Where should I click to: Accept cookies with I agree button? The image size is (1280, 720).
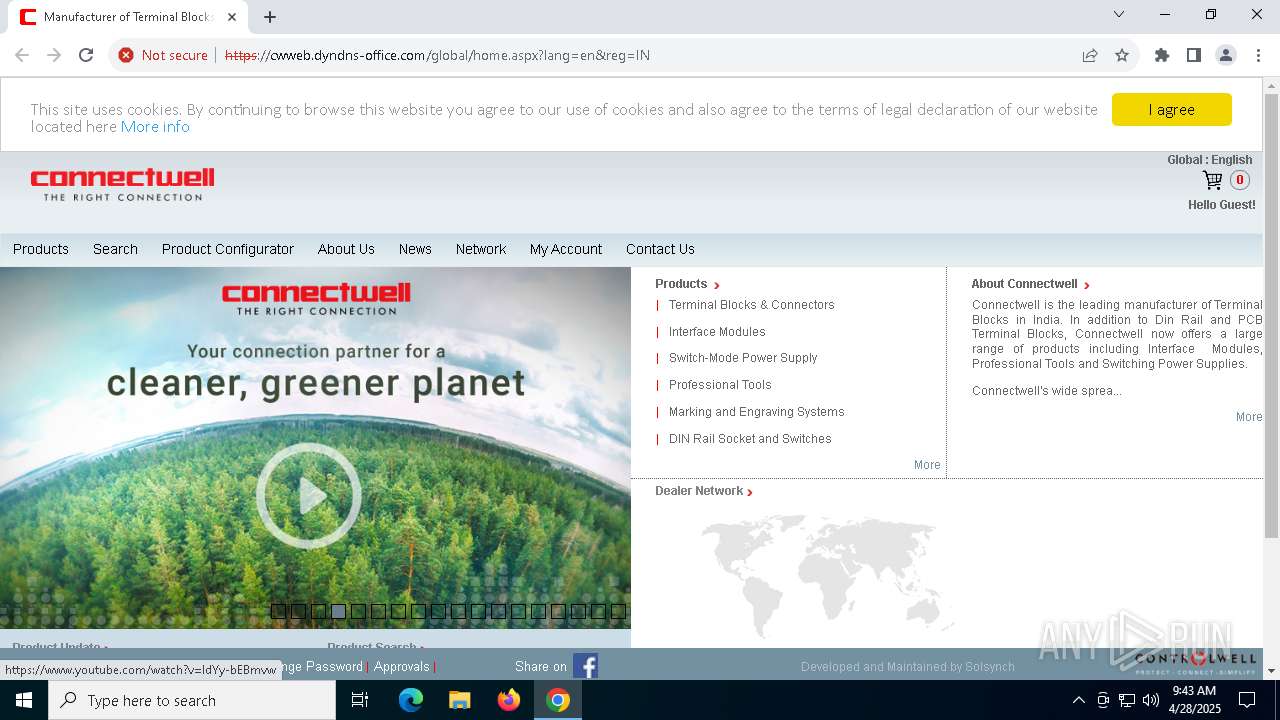tap(1172, 110)
